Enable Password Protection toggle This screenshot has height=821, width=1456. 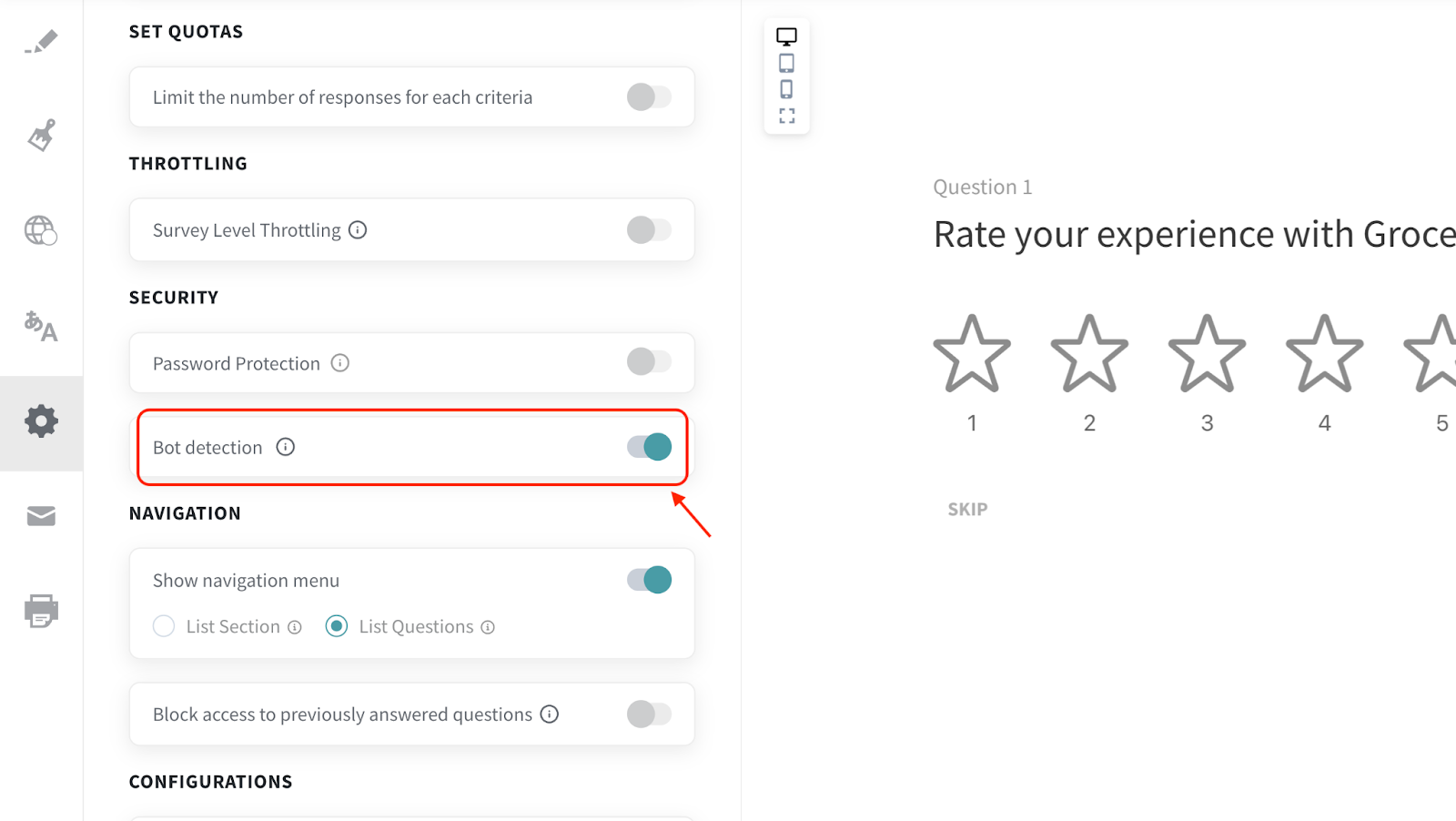[x=649, y=362]
